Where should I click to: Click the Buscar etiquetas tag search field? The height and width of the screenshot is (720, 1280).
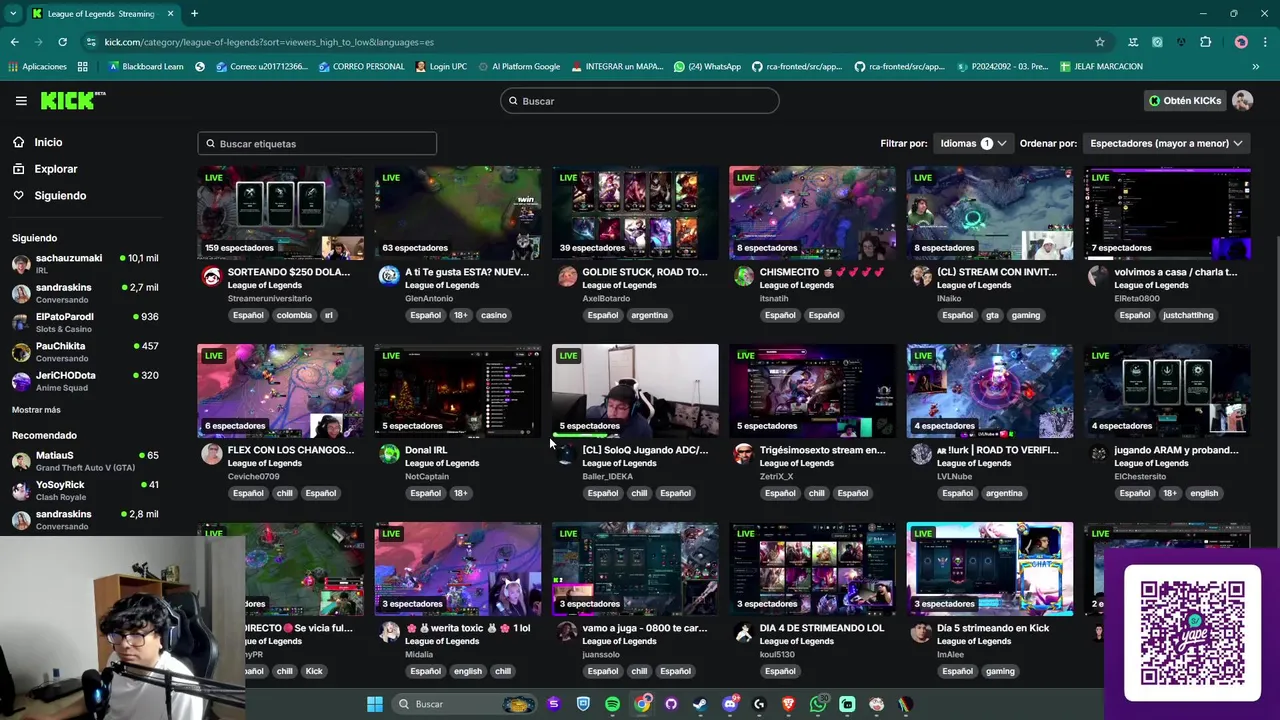tap(317, 144)
